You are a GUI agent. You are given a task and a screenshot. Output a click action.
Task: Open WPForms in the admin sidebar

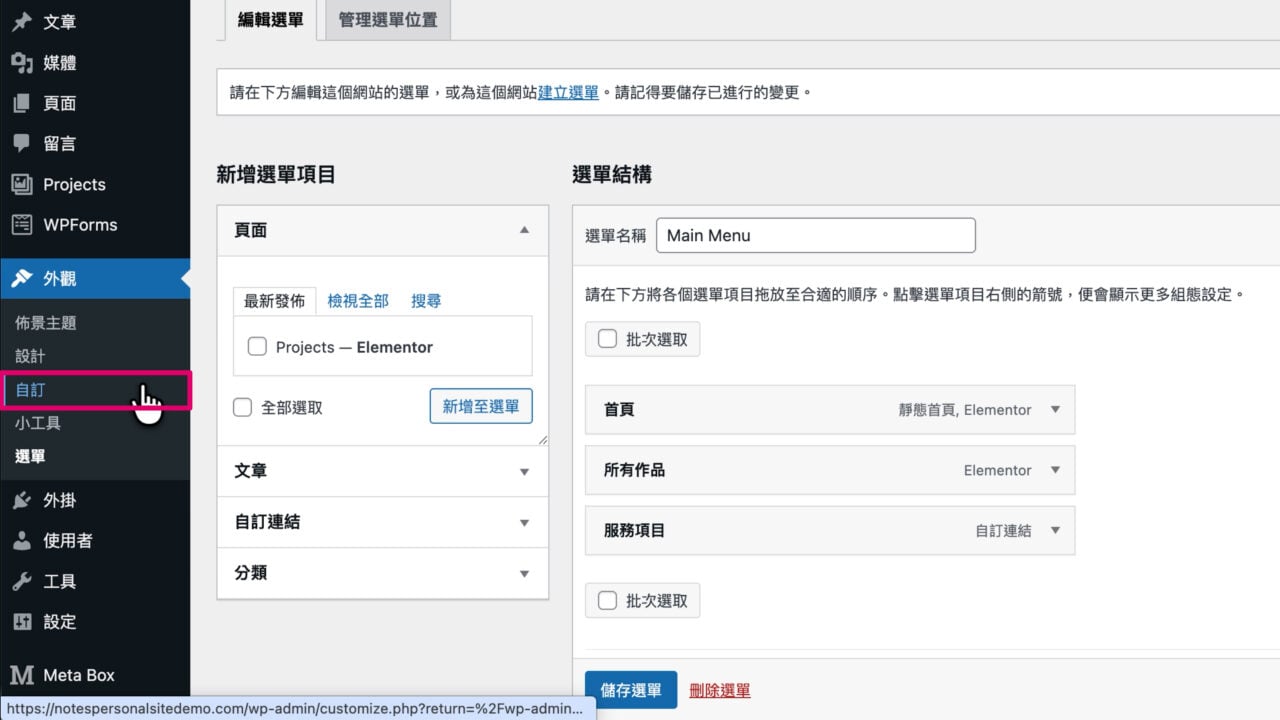coord(95,225)
